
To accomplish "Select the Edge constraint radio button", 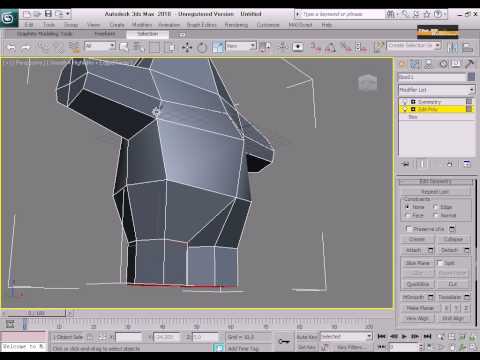I will point(436,207).
